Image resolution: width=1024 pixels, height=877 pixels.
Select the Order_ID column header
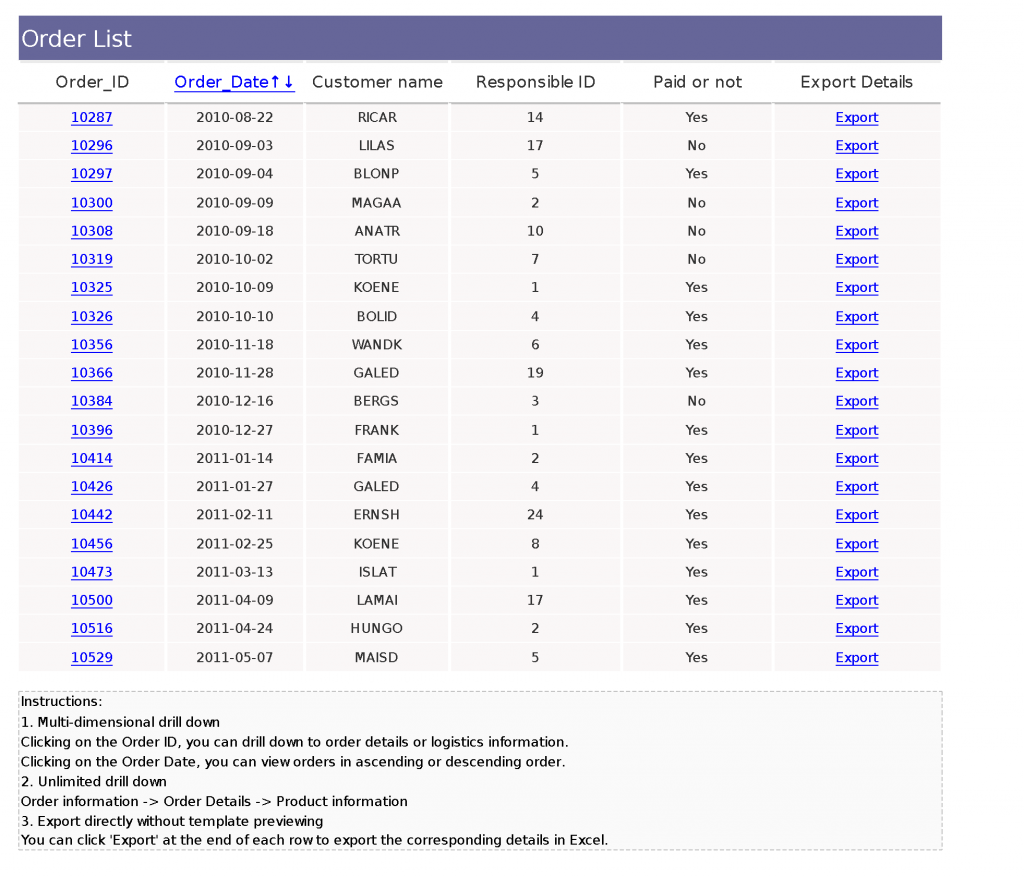(92, 82)
